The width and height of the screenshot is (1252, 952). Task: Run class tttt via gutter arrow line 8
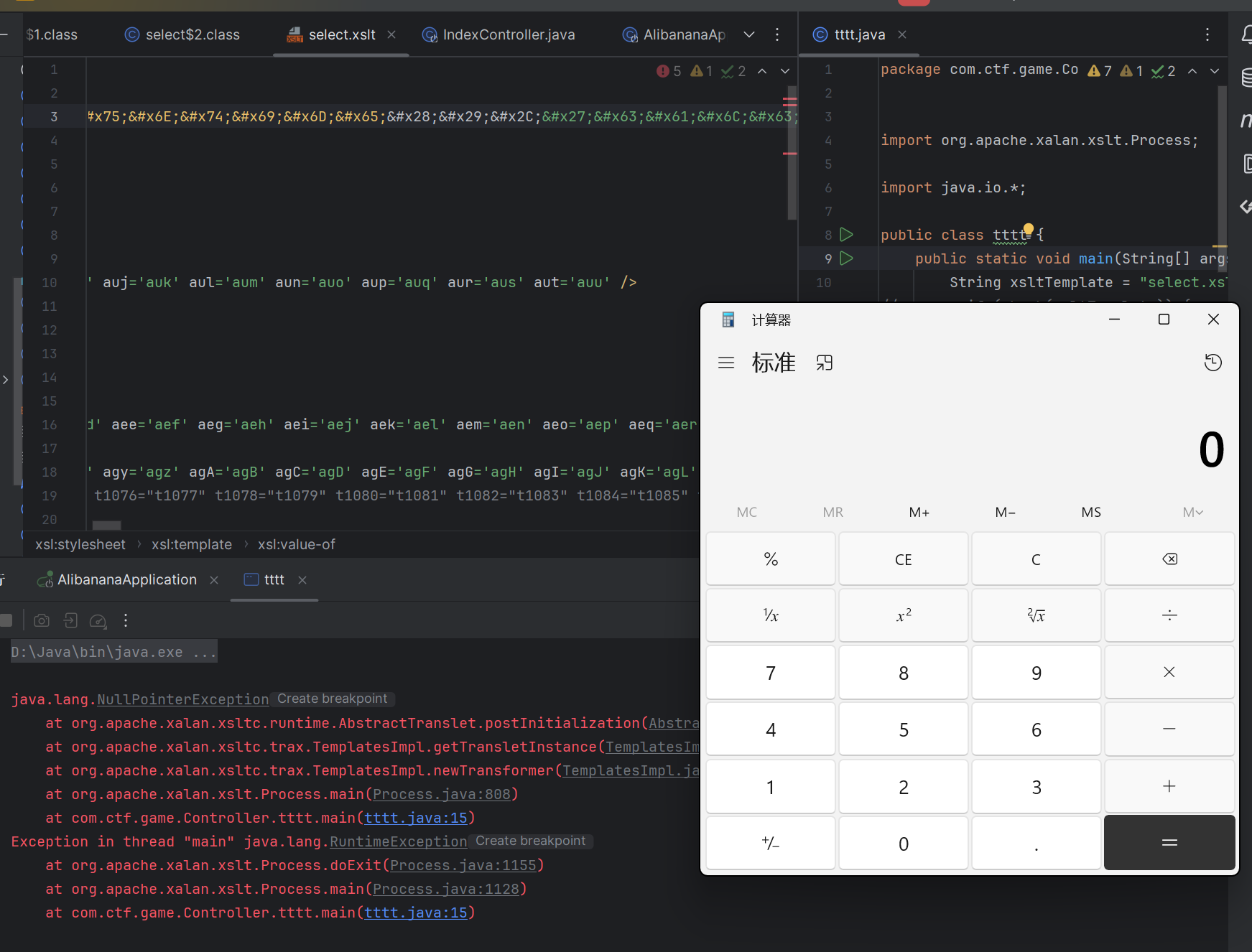tap(847, 234)
